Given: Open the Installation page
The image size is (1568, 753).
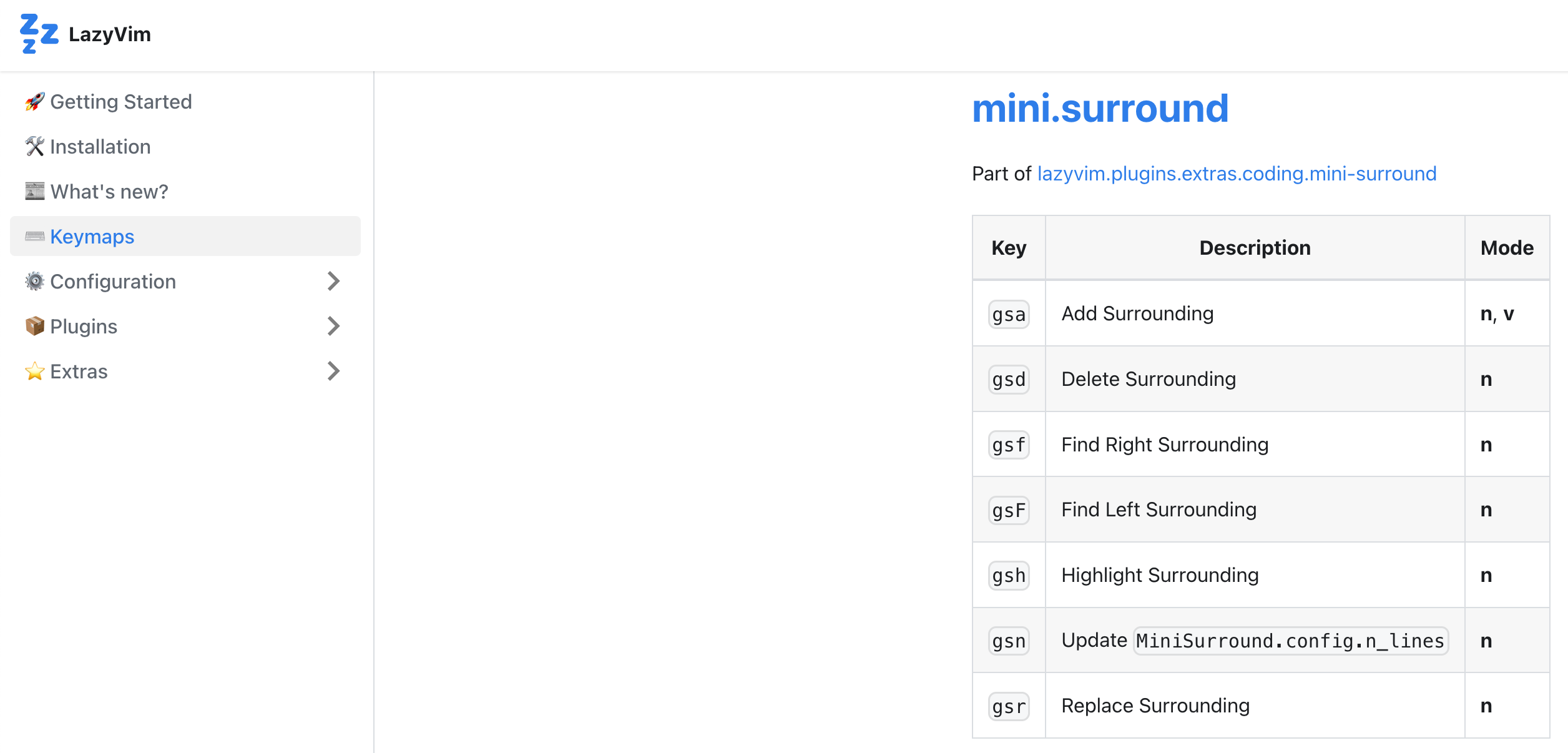Looking at the screenshot, I should 185,147.
